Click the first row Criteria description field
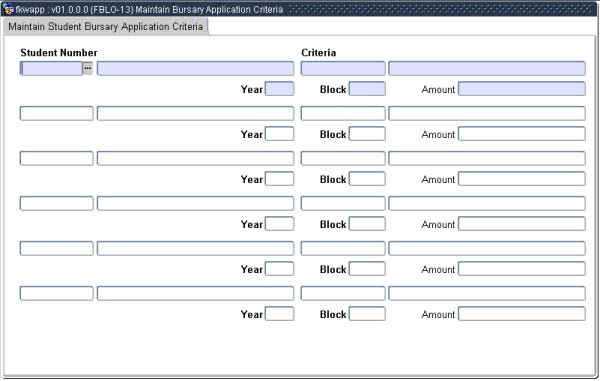The width and height of the screenshot is (600, 381). pyautogui.click(x=487, y=68)
